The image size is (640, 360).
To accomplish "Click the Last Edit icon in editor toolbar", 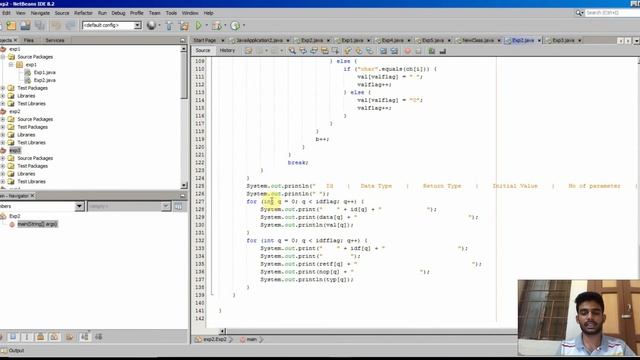I will 248,51.
